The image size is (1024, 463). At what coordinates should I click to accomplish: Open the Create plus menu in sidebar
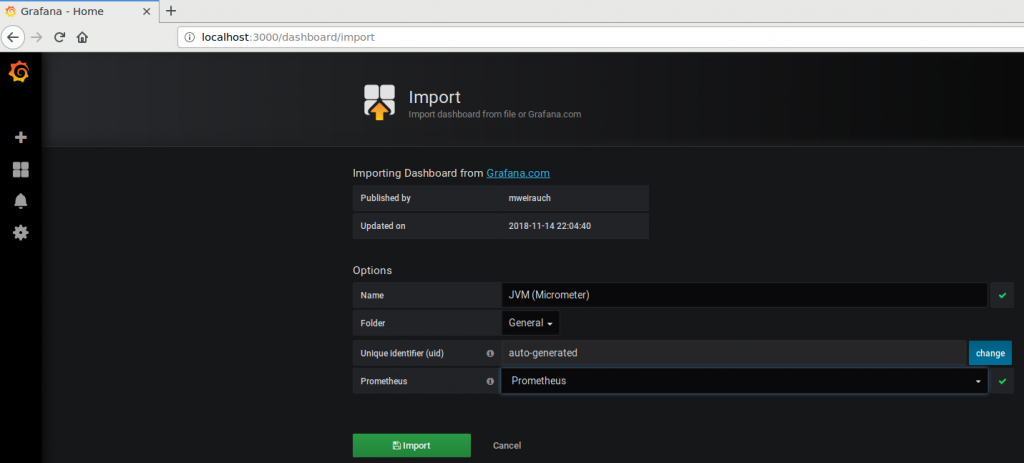tap(20, 137)
